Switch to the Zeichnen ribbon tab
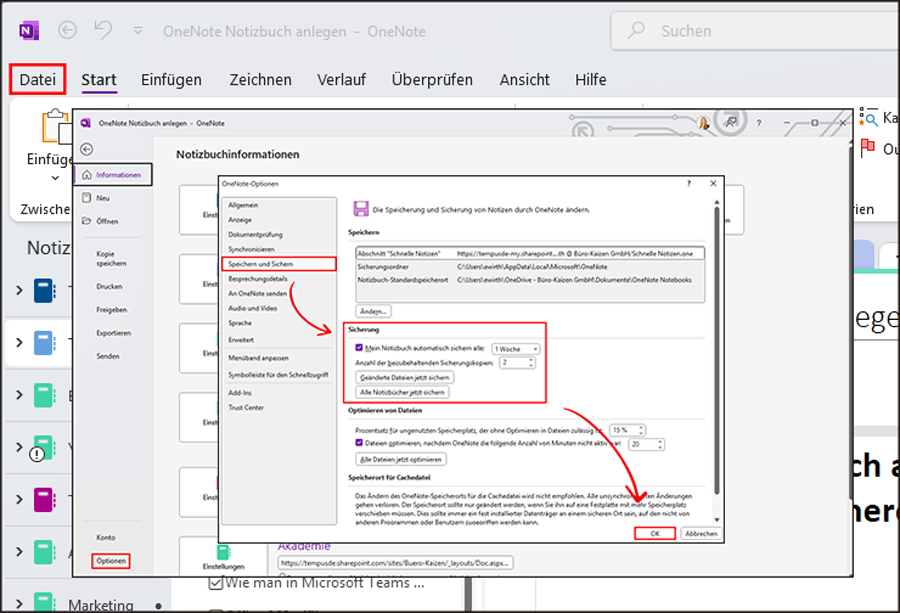Image resolution: width=900 pixels, height=613 pixels. 261,79
